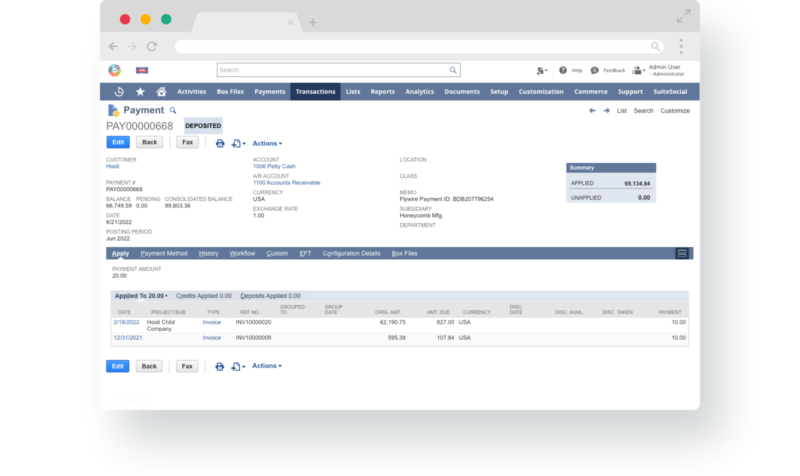Image resolution: width=800 pixels, height=476 pixels.
Task: Go to the Home dashboard icon
Action: (160, 91)
